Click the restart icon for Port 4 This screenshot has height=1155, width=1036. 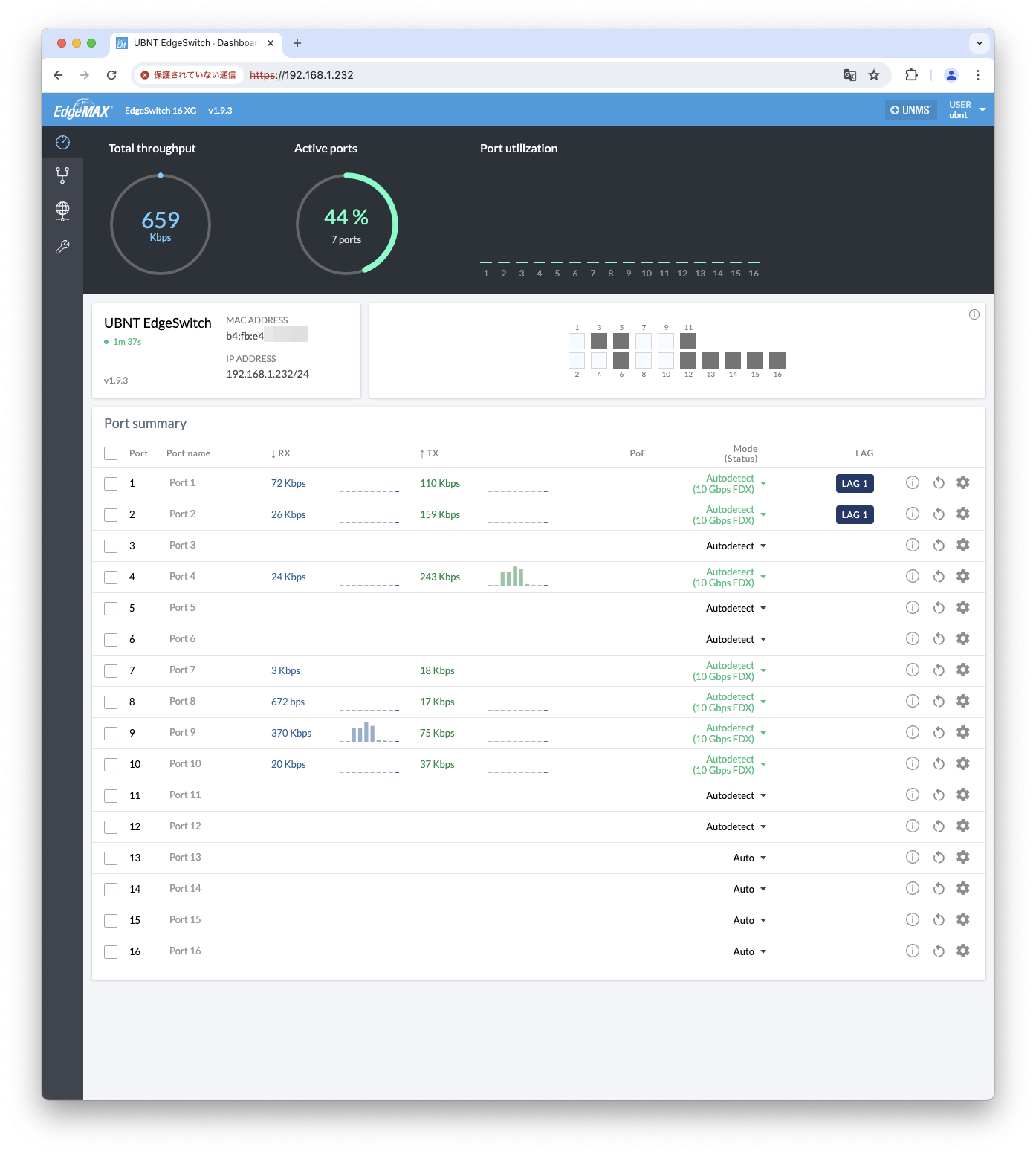(939, 576)
